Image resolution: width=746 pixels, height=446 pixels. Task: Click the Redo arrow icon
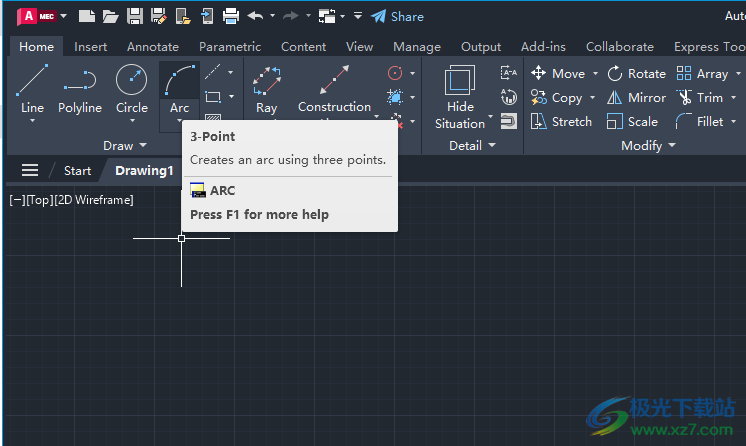click(x=290, y=16)
